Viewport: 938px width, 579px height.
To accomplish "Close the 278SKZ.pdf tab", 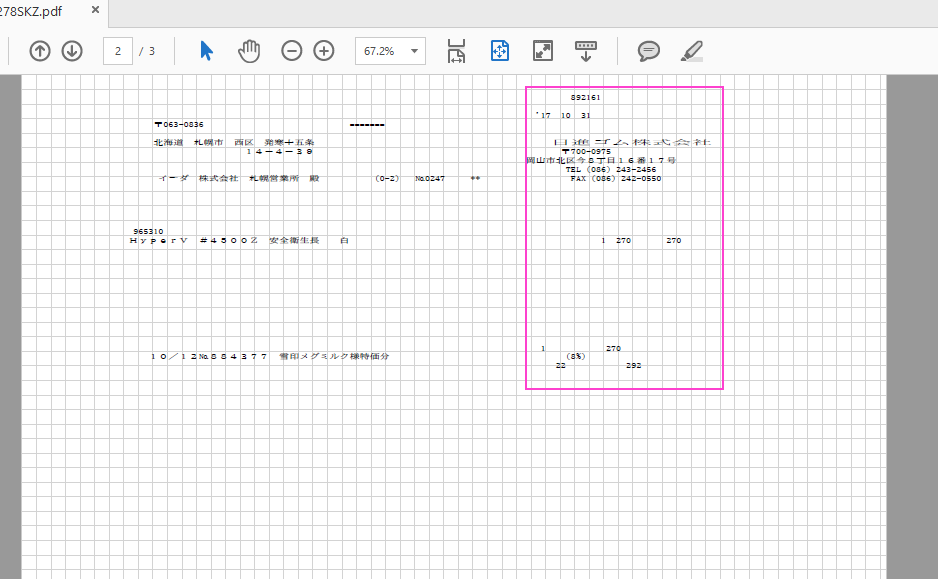I will click(x=95, y=10).
